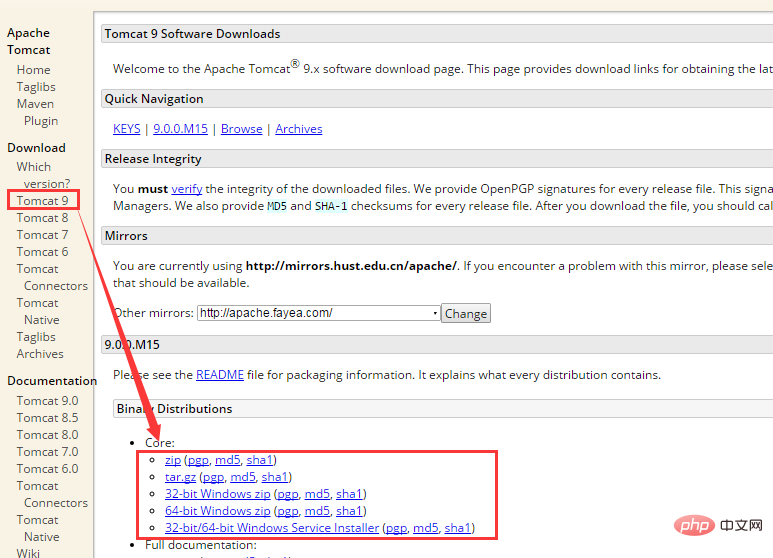Click the 'Apache Tomcat' sidebar heading

pyautogui.click(x=29, y=41)
